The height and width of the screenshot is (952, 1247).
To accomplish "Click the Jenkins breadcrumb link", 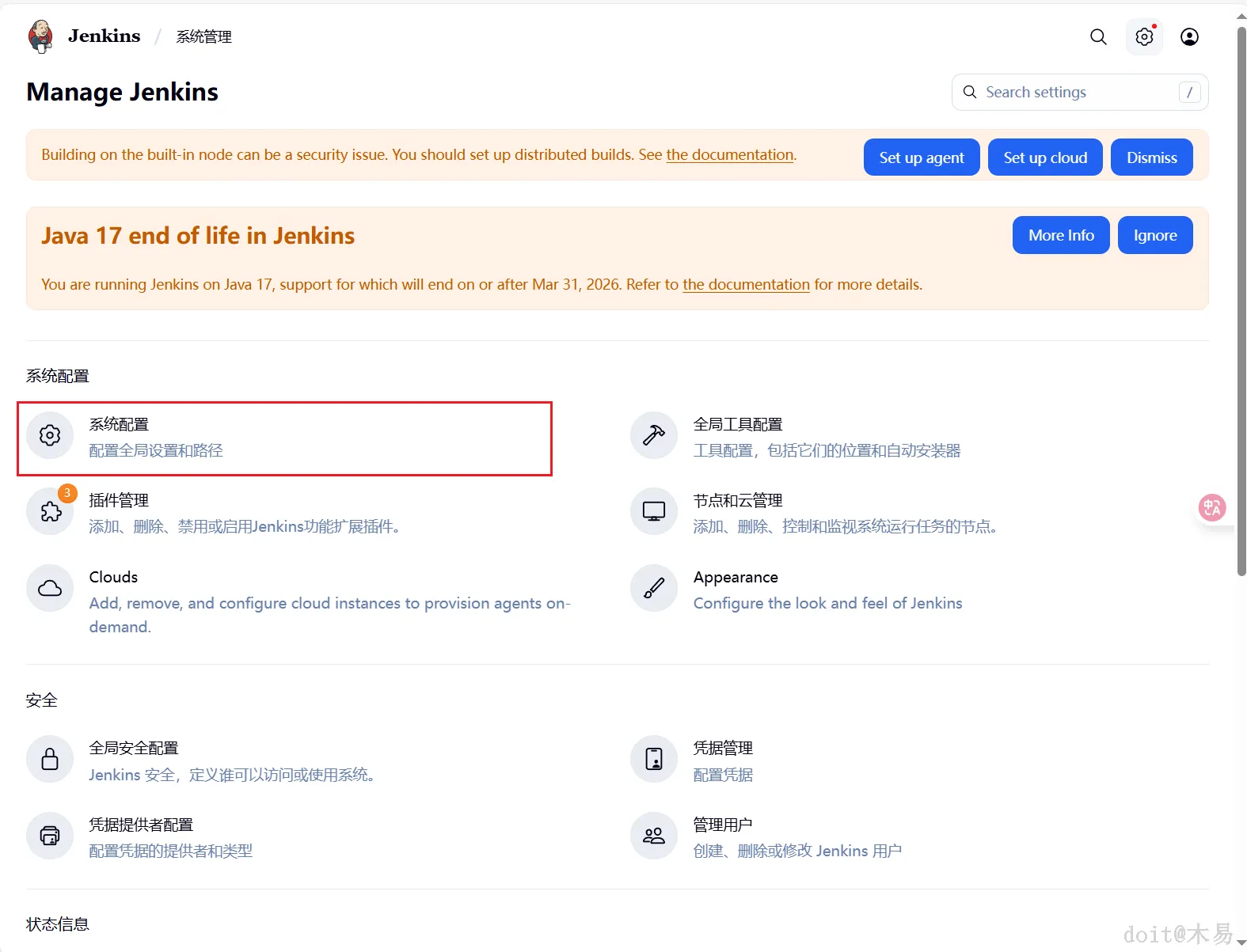I will point(103,36).
